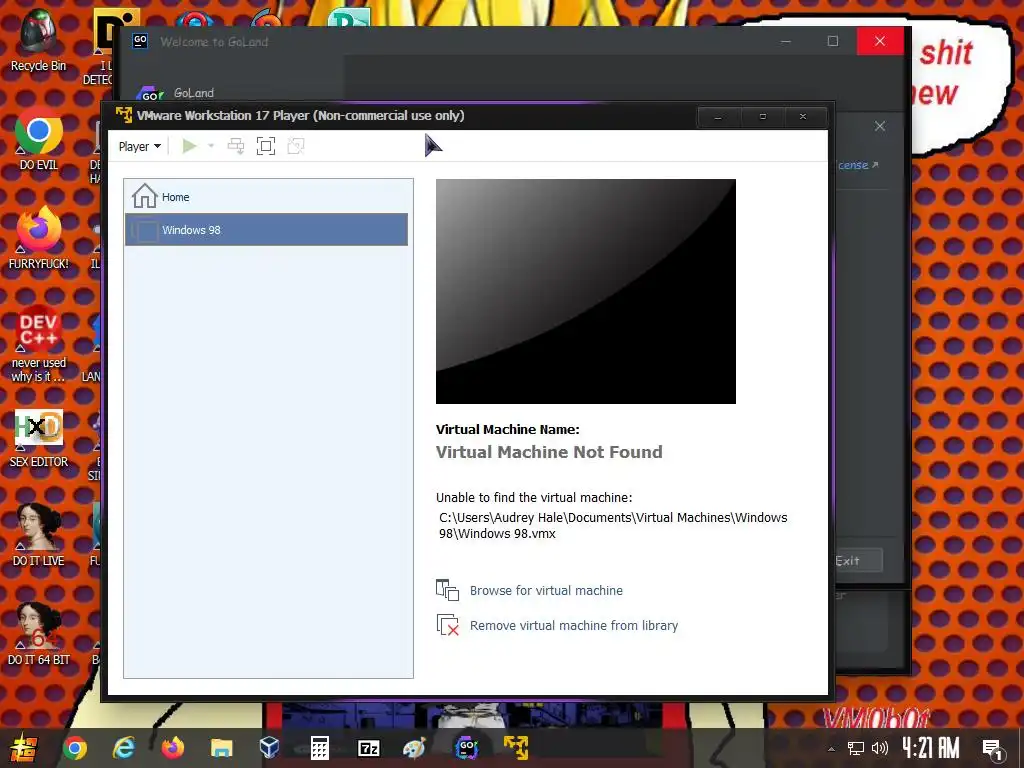Maximize the Welcome to GoLand window
Screen dimensions: 1024x768
(x=833, y=41)
